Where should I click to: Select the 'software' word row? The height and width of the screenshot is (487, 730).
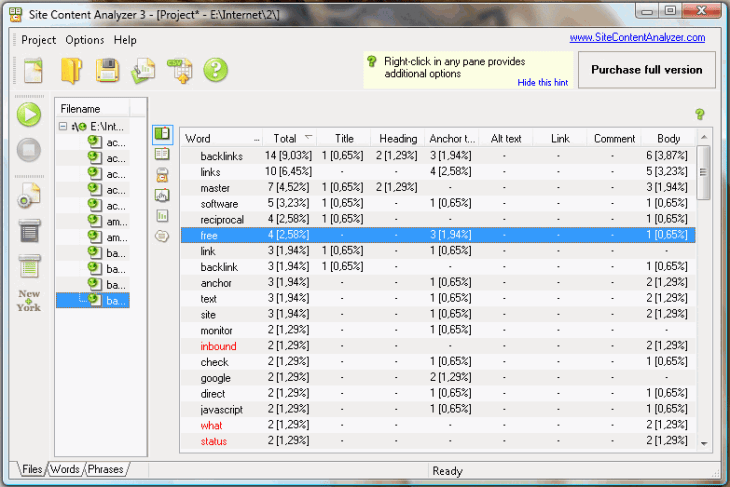click(x=438, y=203)
